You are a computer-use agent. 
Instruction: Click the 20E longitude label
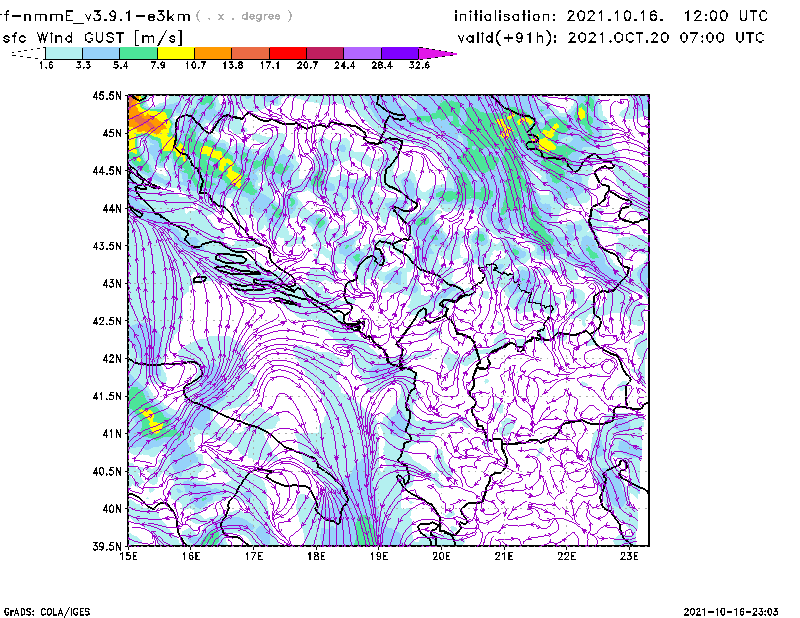(x=441, y=556)
